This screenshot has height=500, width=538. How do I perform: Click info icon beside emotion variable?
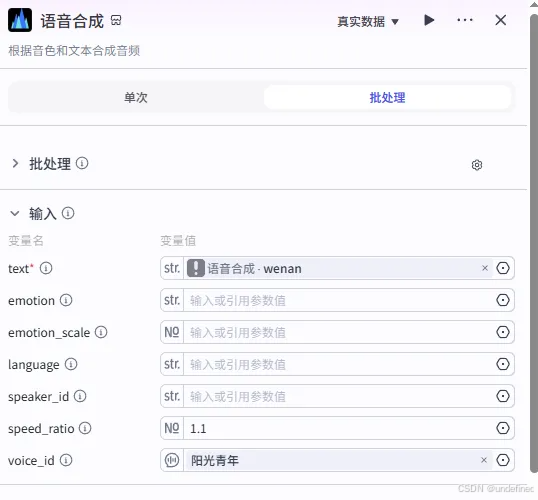point(66,300)
